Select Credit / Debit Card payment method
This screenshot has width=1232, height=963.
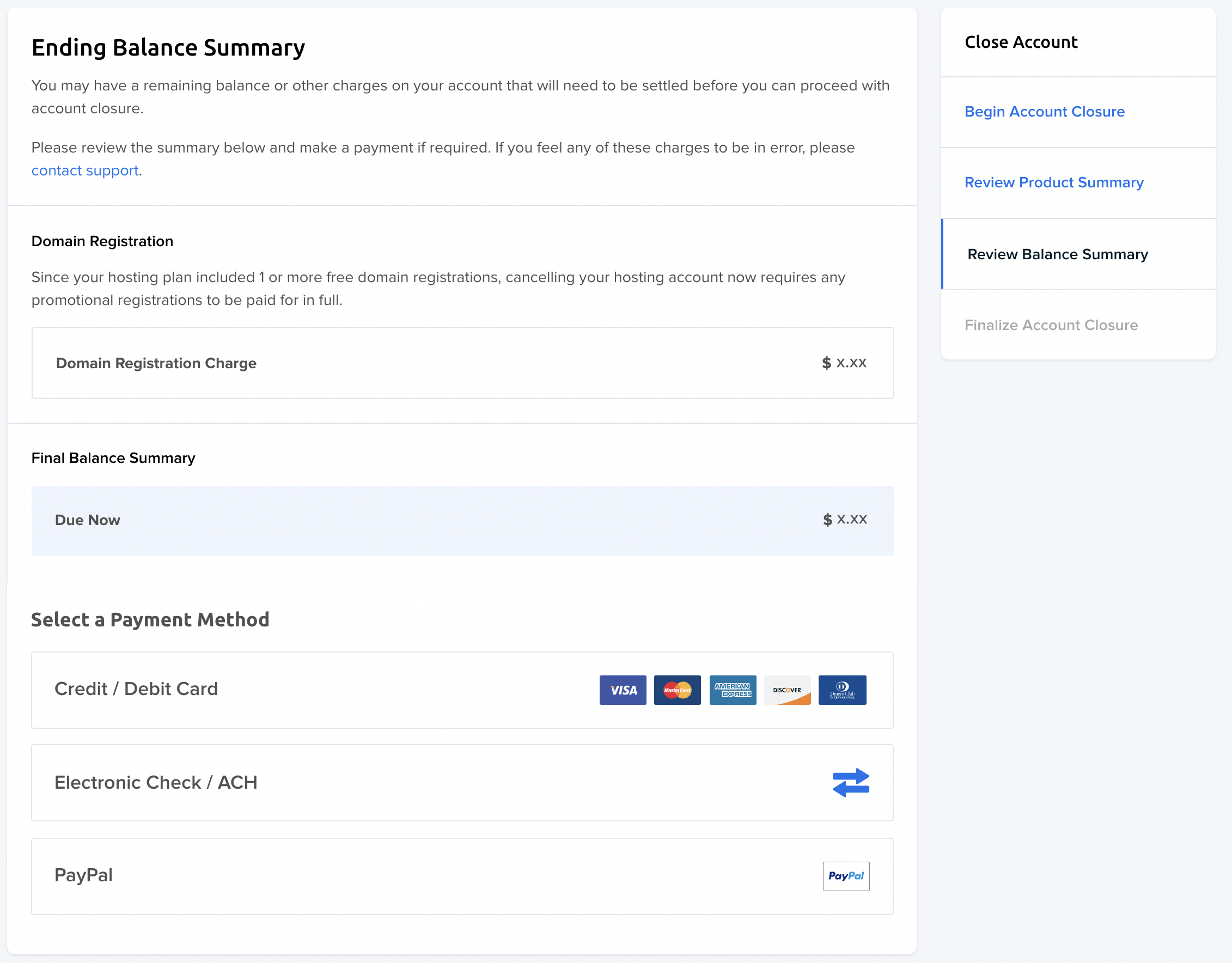click(463, 690)
